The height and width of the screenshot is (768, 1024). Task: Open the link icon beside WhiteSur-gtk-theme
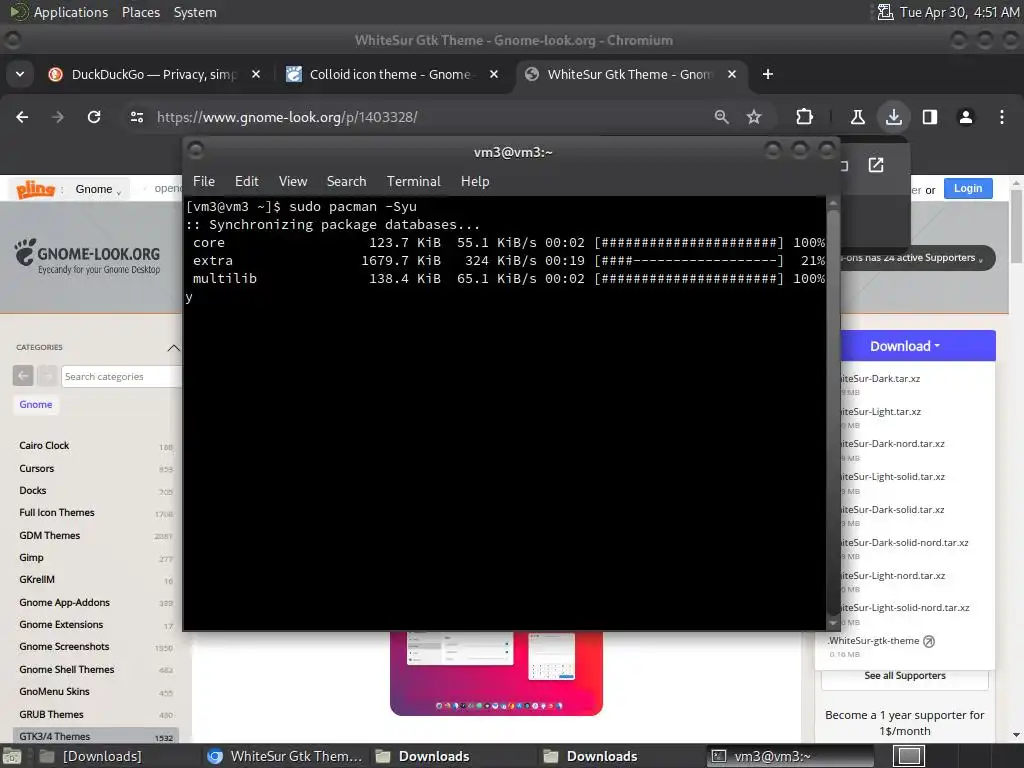click(929, 641)
